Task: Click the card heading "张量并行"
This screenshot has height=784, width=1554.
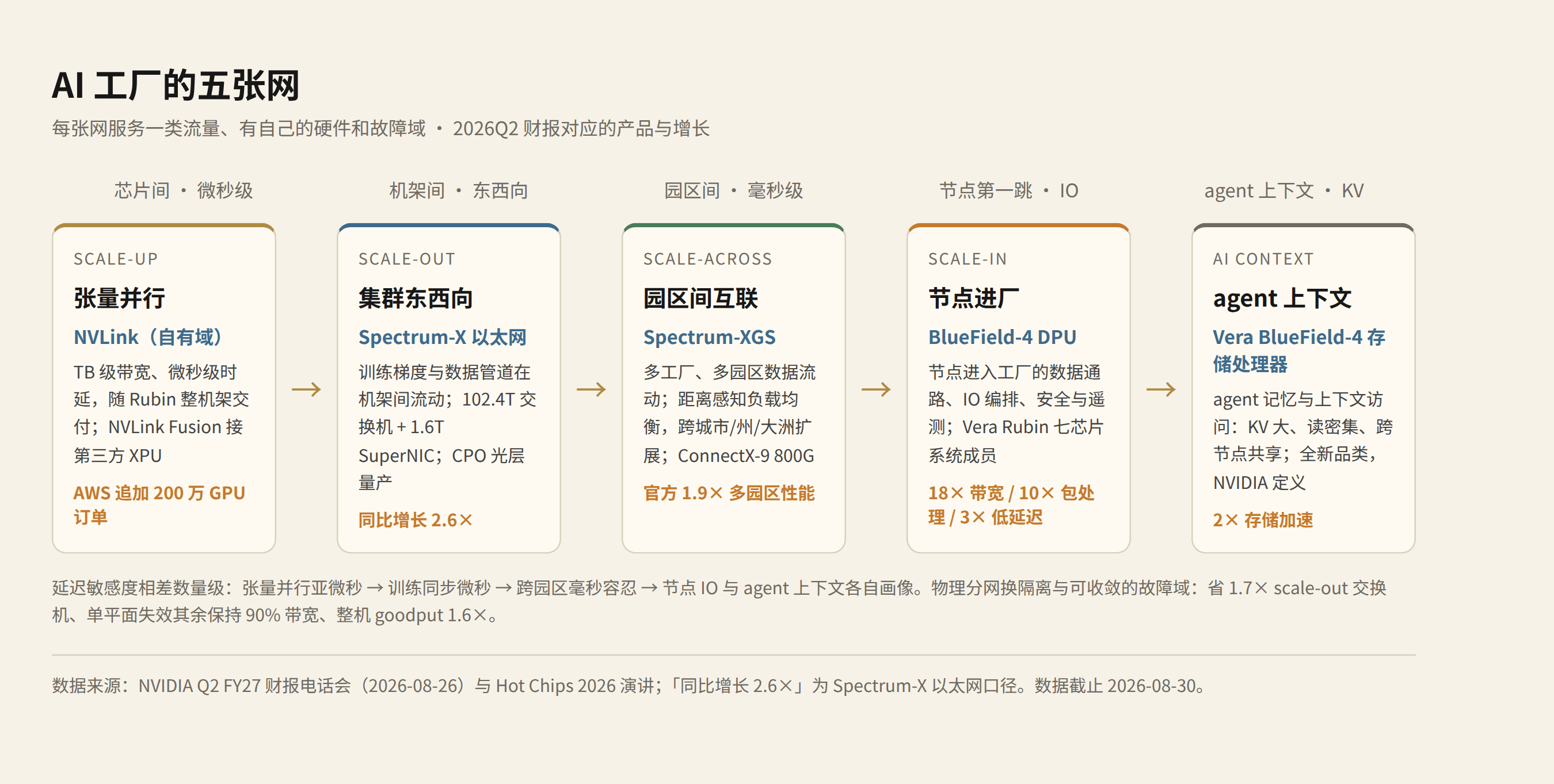Action: (120, 299)
